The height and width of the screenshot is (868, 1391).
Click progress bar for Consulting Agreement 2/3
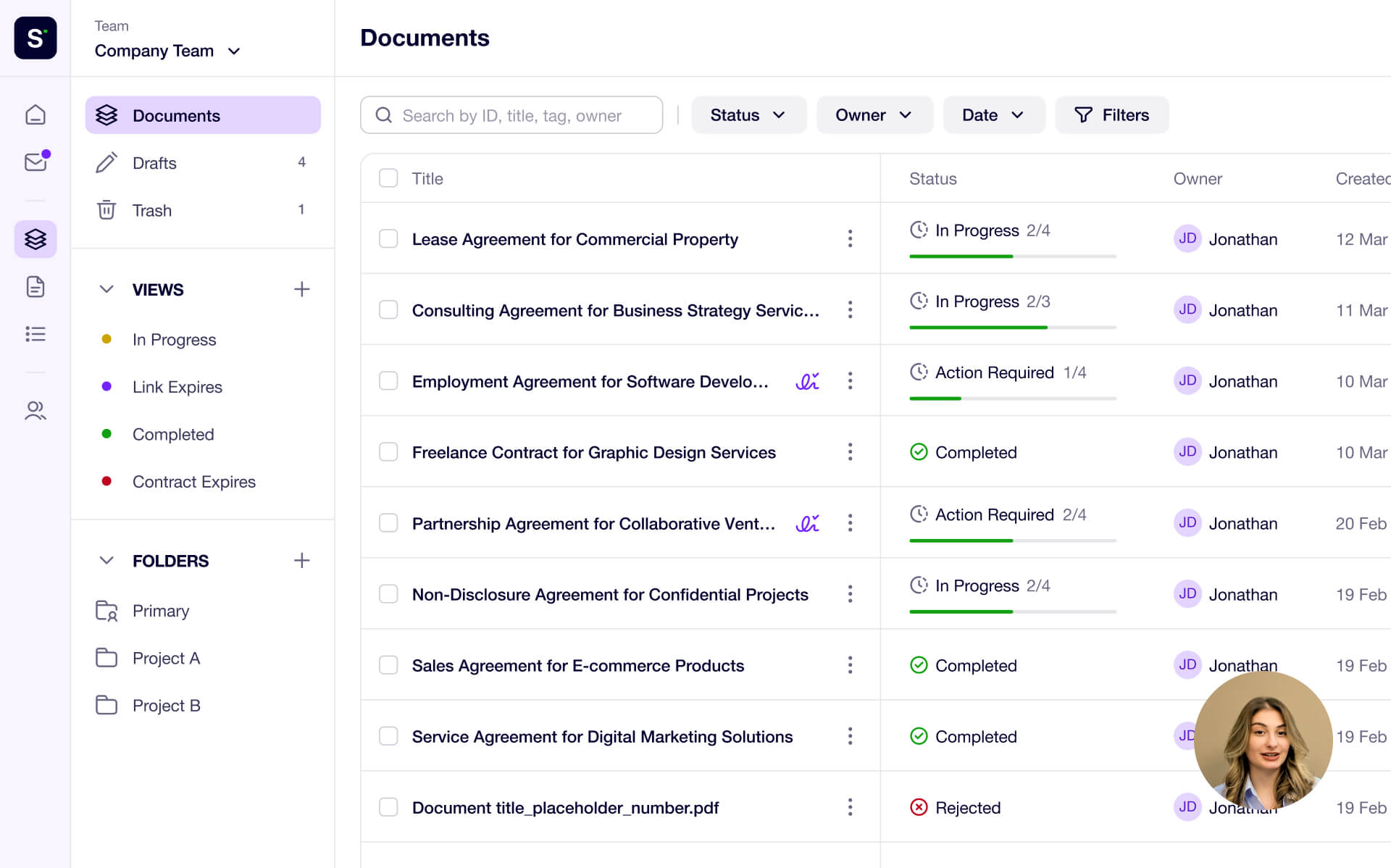coord(1013,327)
